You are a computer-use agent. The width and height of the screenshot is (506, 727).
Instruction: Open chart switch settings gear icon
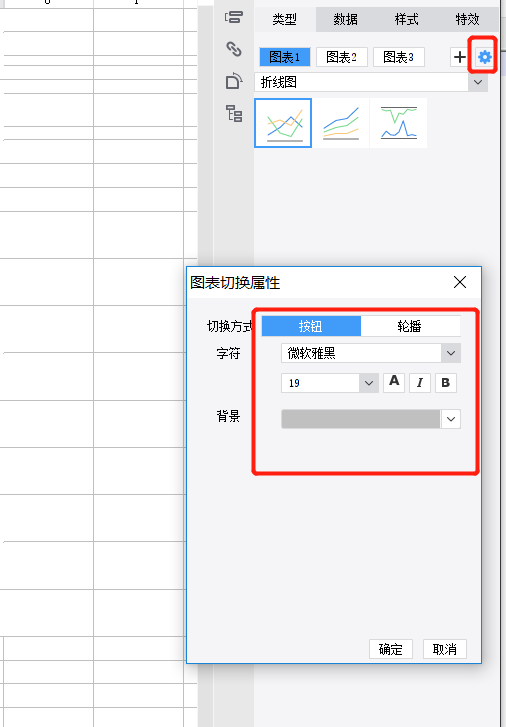point(484,57)
